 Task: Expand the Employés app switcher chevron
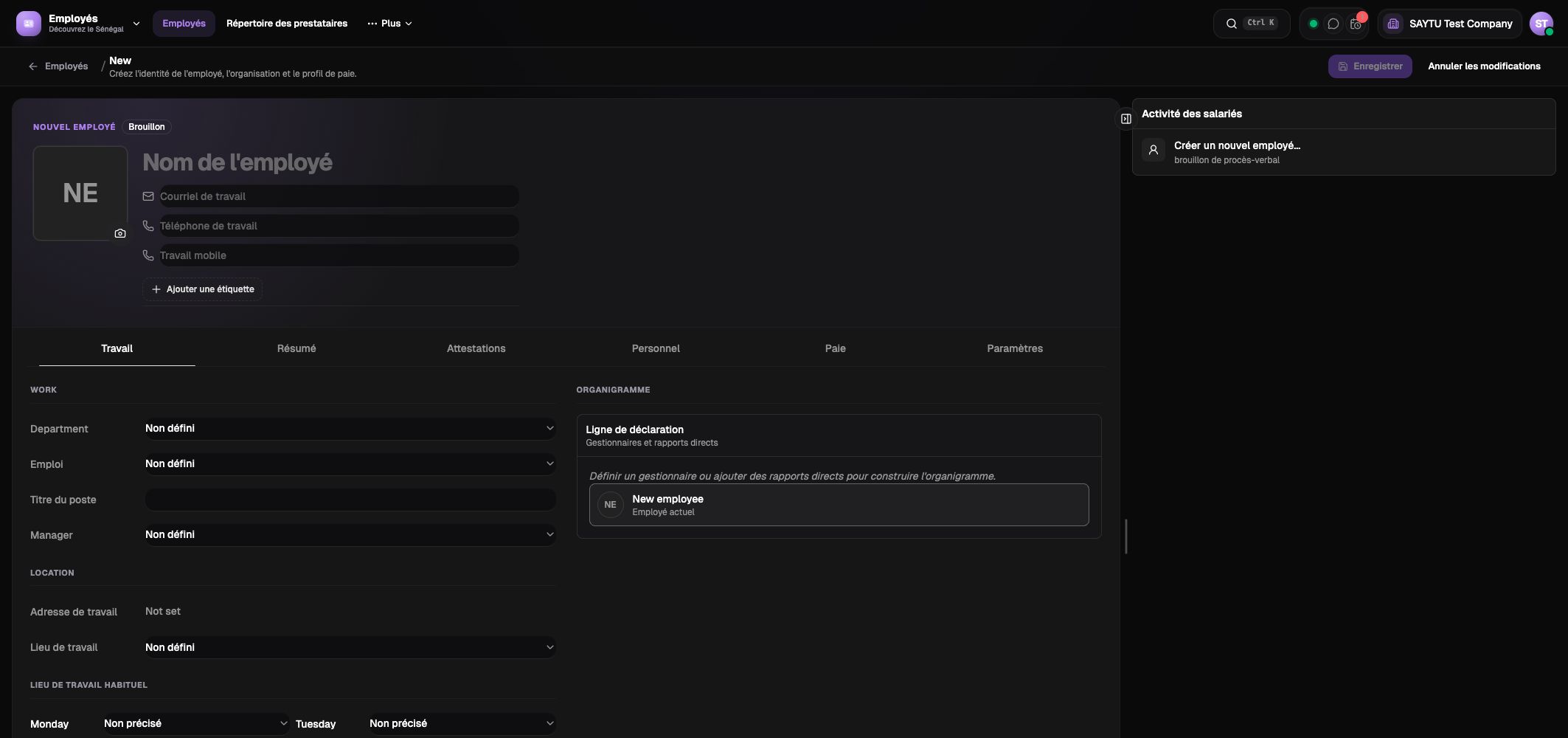pos(136,24)
